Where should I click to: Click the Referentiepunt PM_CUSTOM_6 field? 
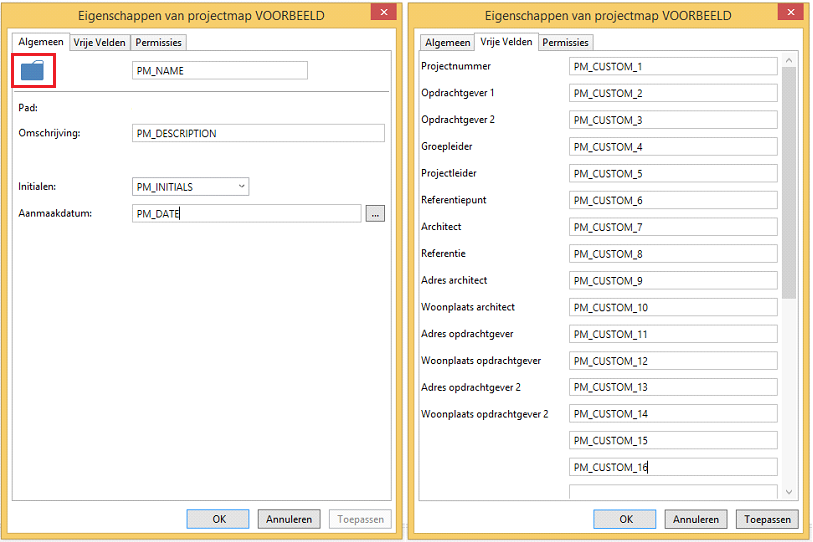673,200
